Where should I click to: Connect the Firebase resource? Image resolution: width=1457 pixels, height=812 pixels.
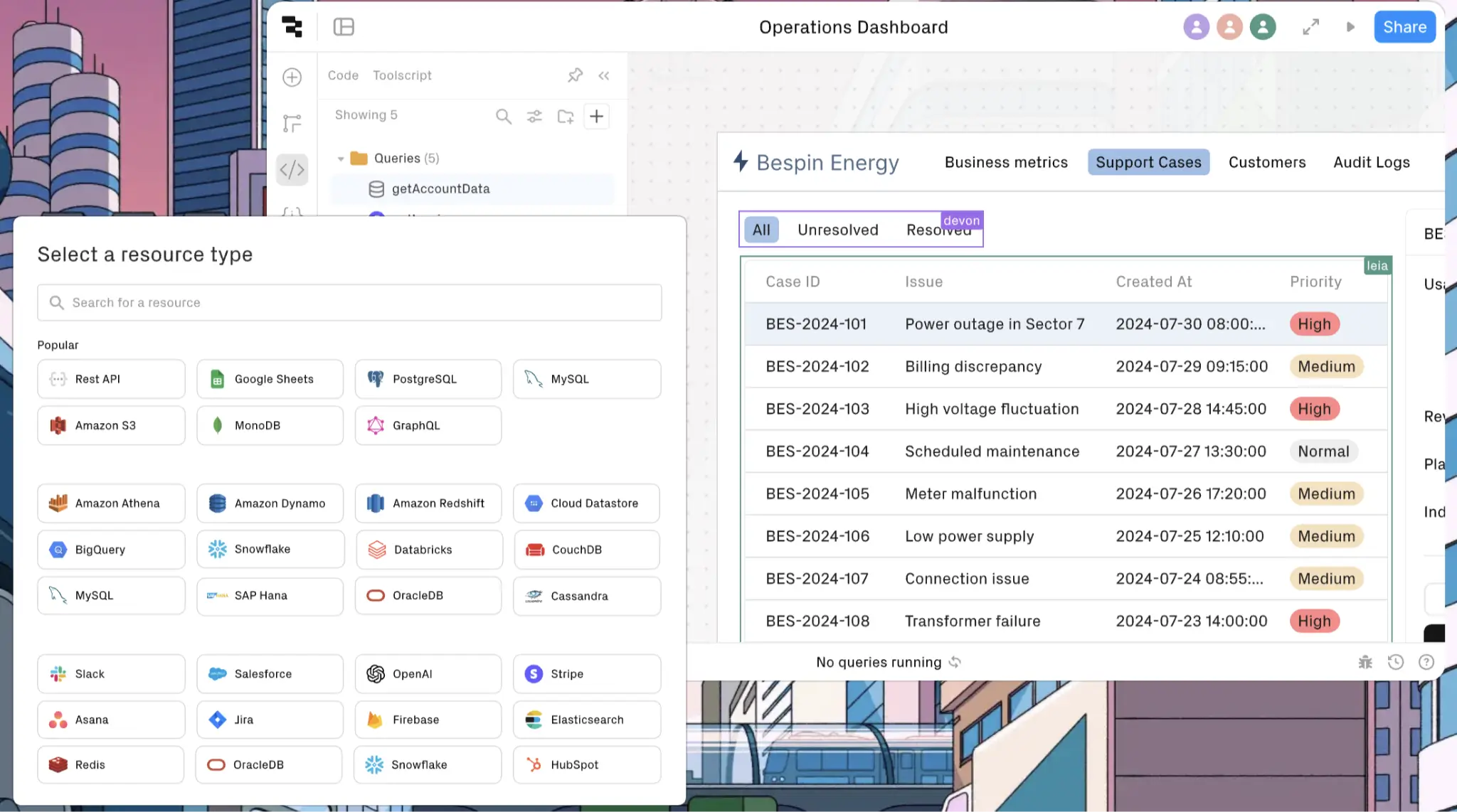click(428, 720)
